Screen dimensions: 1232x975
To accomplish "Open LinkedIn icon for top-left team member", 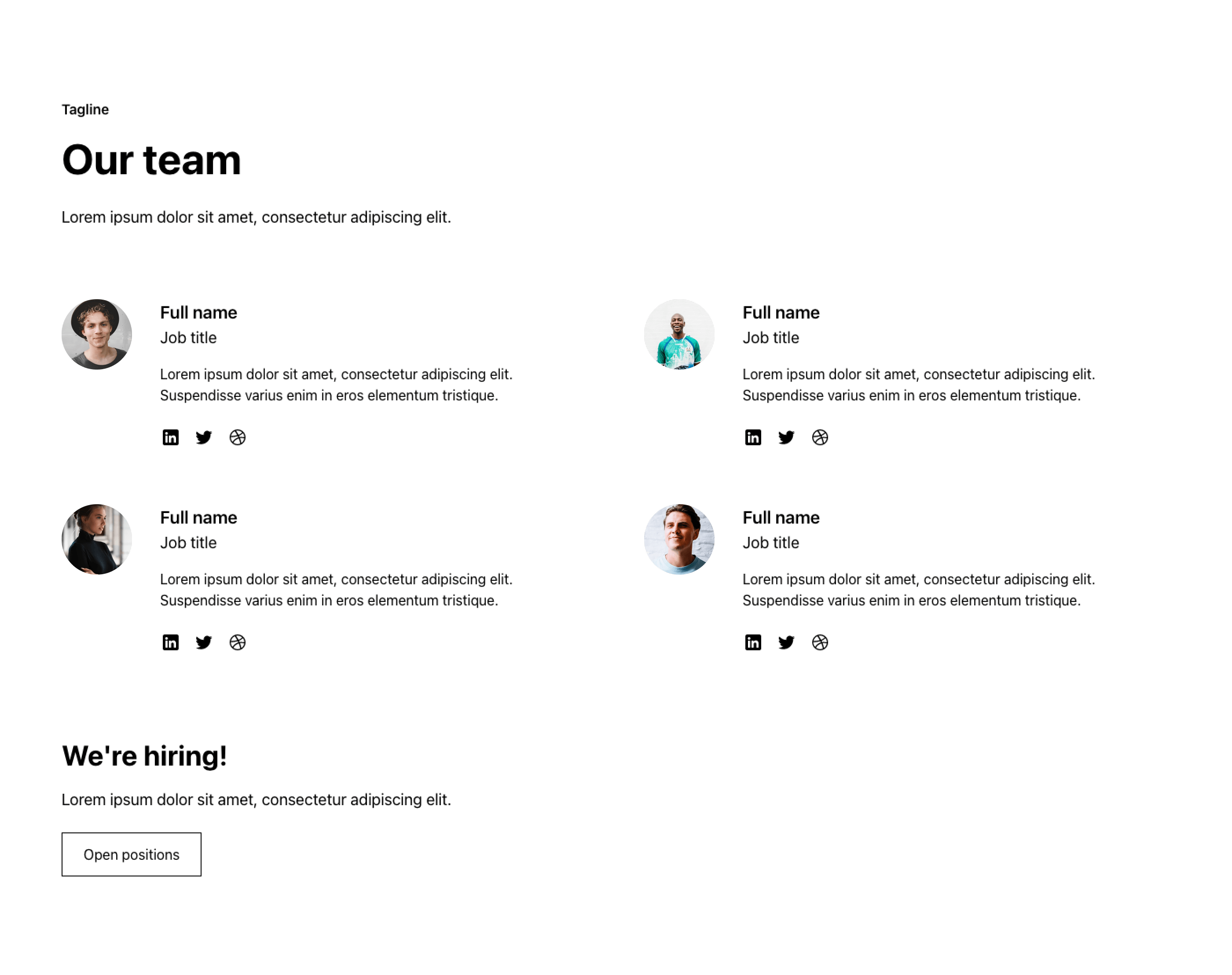I will click(170, 437).
